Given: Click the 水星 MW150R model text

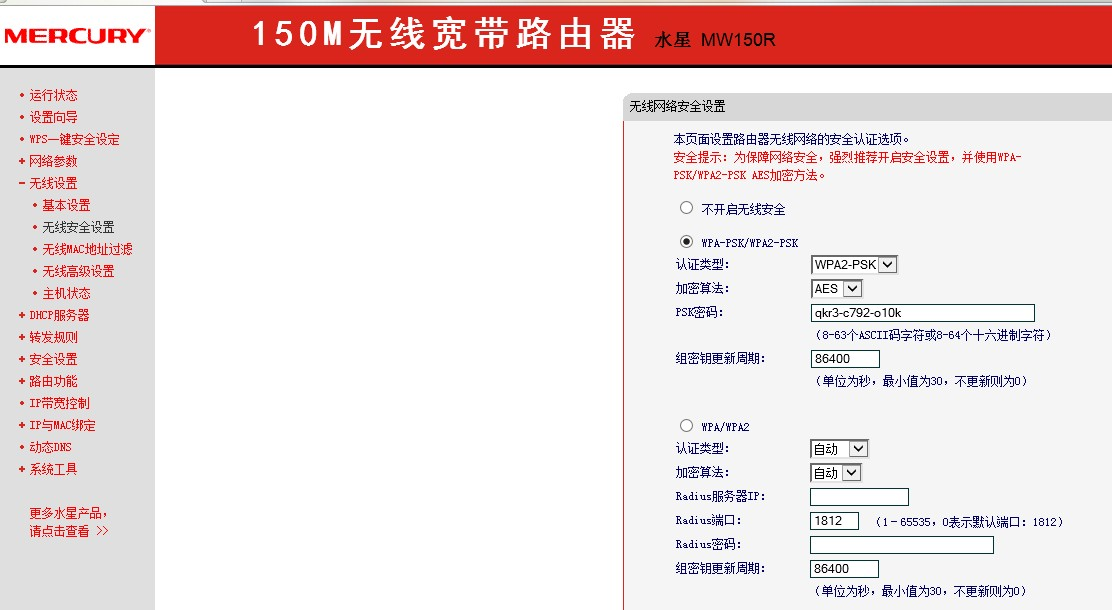Looking at the screenshot, I should pos(715,40).
